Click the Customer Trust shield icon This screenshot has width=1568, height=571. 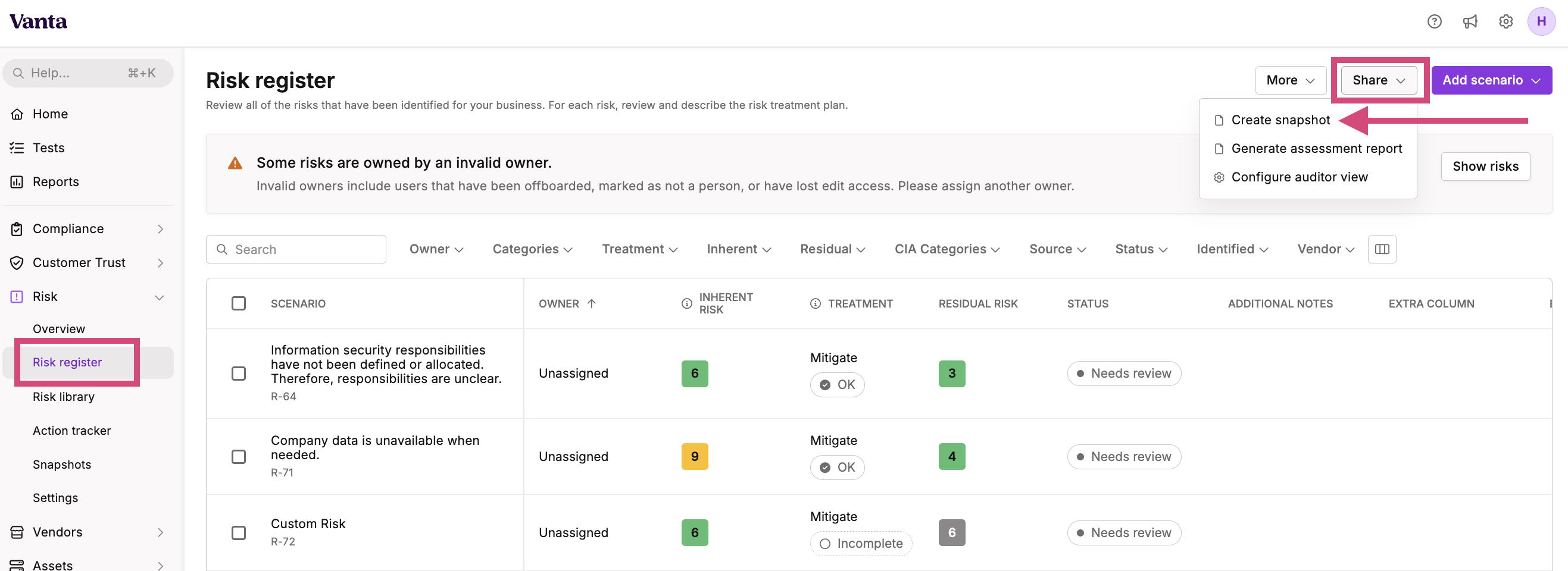pos(17,263)
